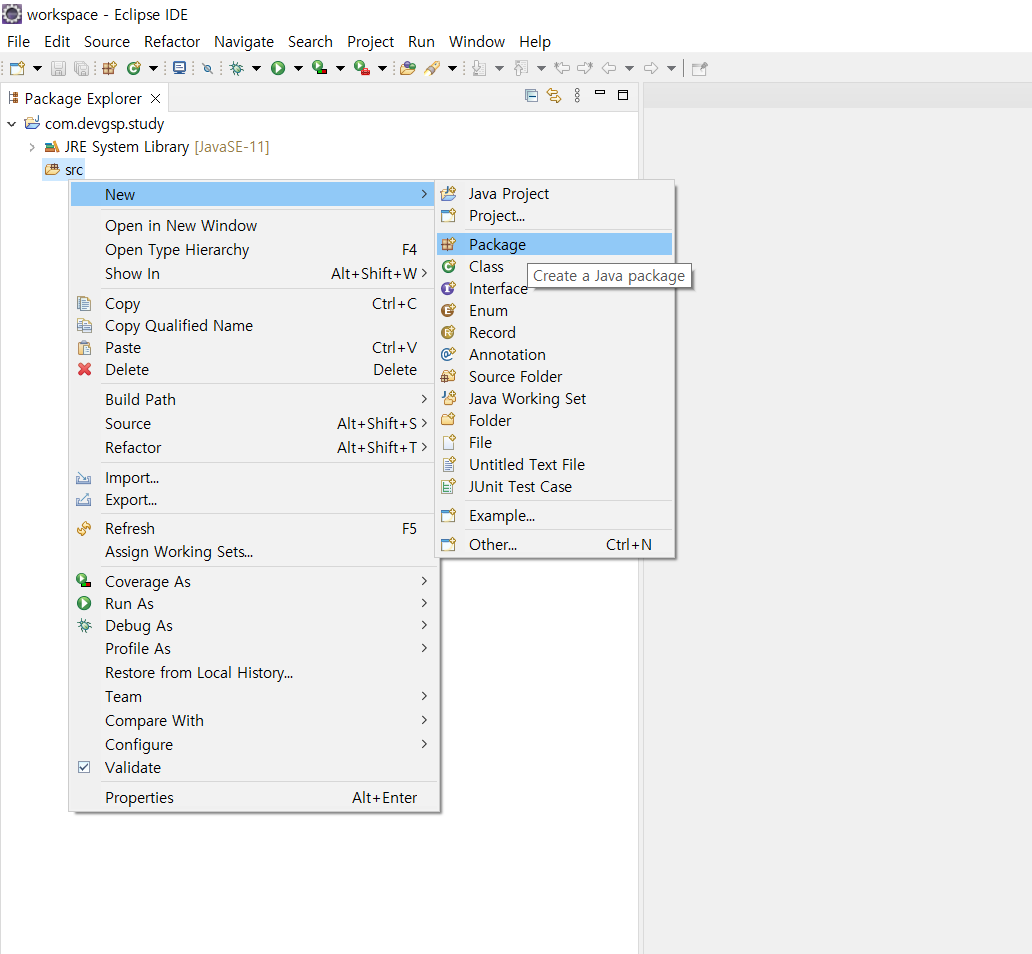Click the Open Console monitor toolbar icon
This screenshot has width=1032, height=954.
tap(179, 68)
